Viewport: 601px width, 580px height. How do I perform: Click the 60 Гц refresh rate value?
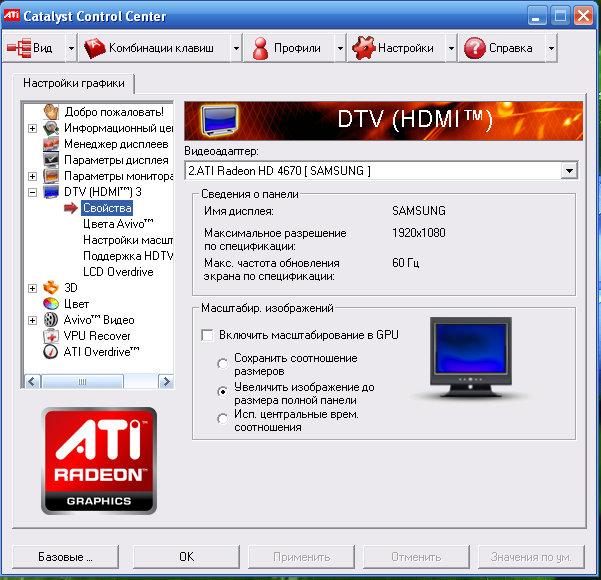click(406, 263)
